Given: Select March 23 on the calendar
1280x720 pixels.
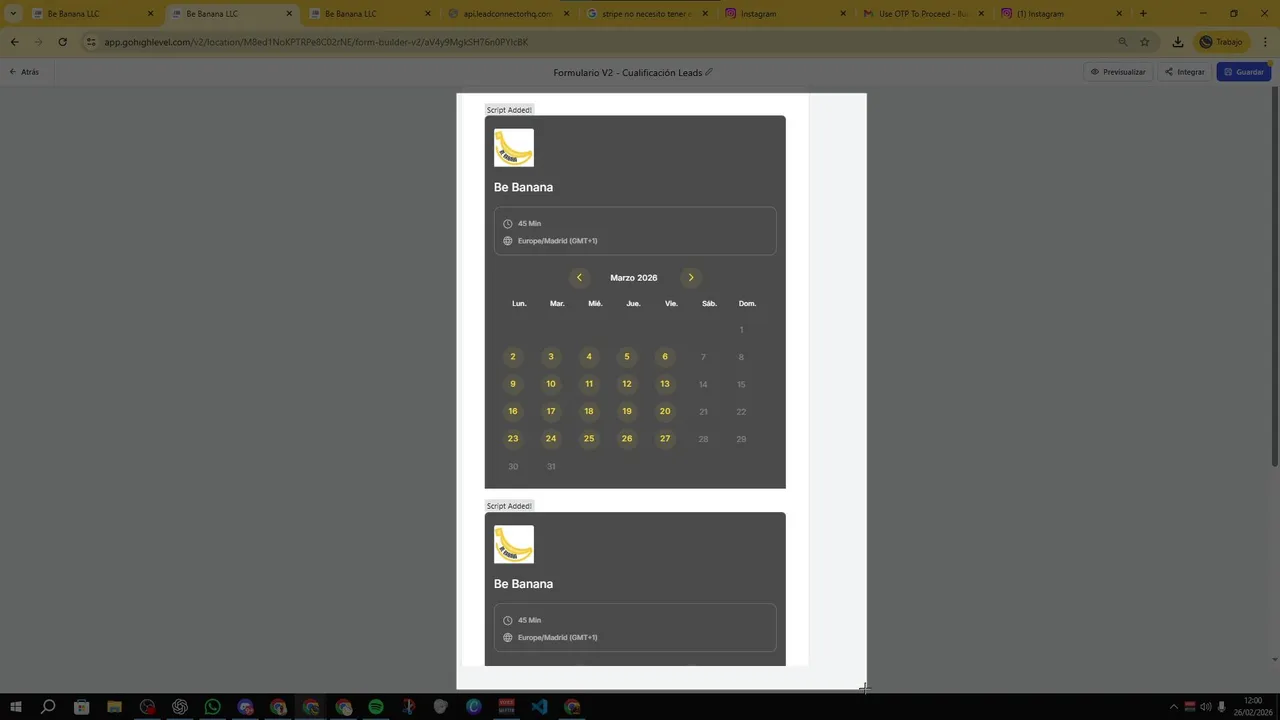Looking at the screenshot, I should coord(513,439).
